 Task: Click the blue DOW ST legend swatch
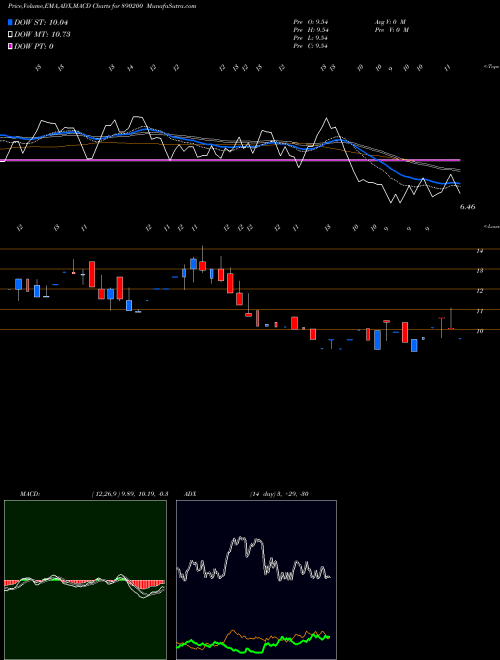10,22
